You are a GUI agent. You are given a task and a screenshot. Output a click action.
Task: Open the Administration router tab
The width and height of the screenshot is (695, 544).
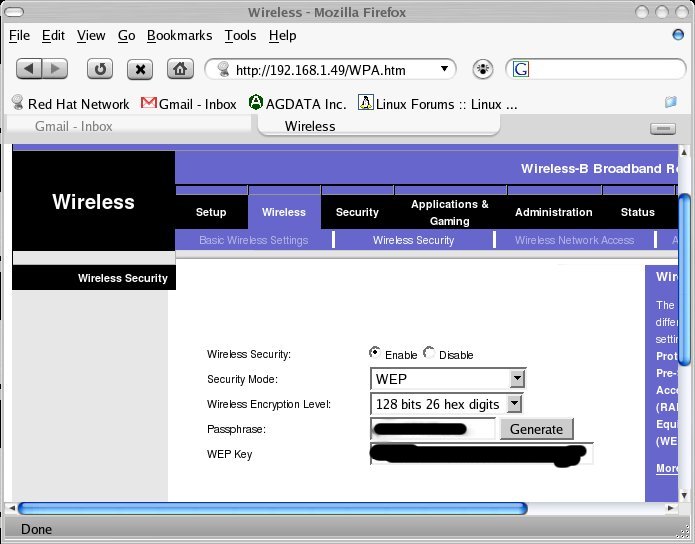553,212
